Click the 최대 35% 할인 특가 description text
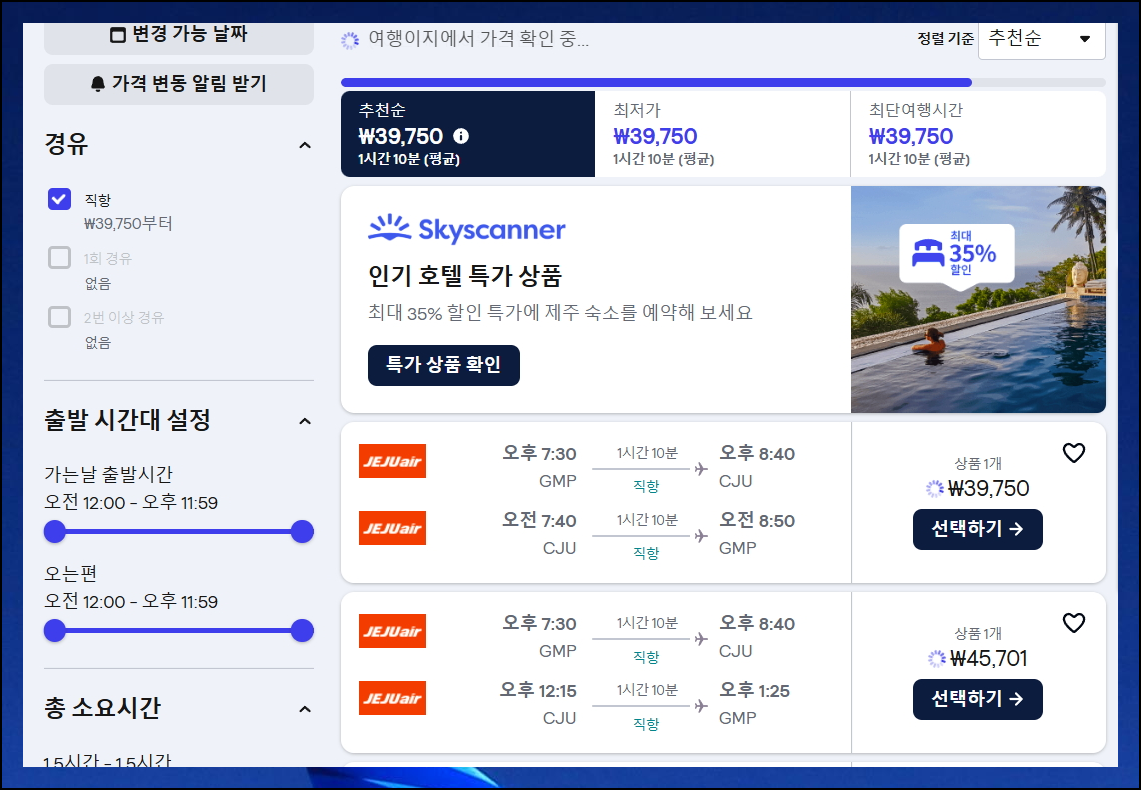1141x790 pixels. [560, 313]
